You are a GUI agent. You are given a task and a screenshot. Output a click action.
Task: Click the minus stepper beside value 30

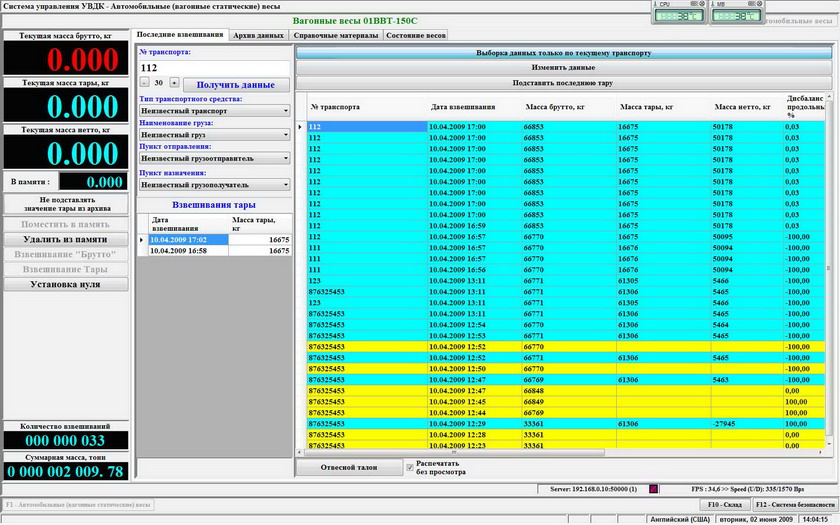point(144,83)
